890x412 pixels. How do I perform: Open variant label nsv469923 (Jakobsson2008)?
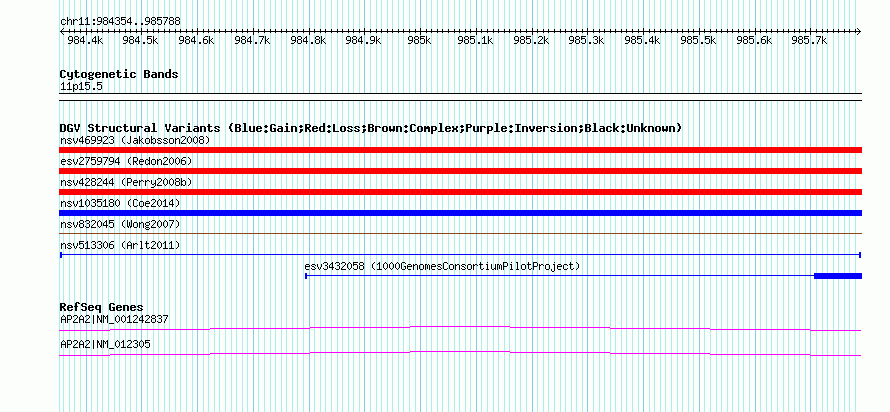pyautogui.click(x=135, y=140)
